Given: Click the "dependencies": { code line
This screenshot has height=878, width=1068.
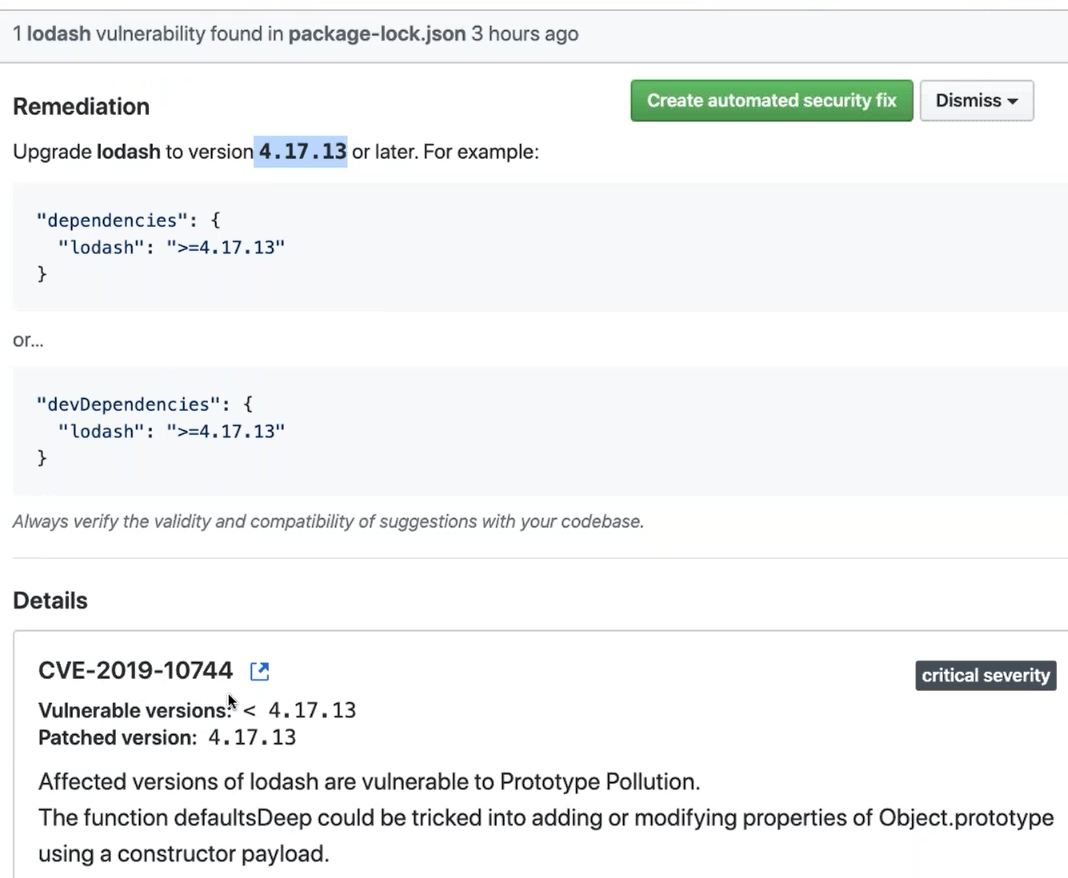Looking at the screenshot, I should click(128, 221).
